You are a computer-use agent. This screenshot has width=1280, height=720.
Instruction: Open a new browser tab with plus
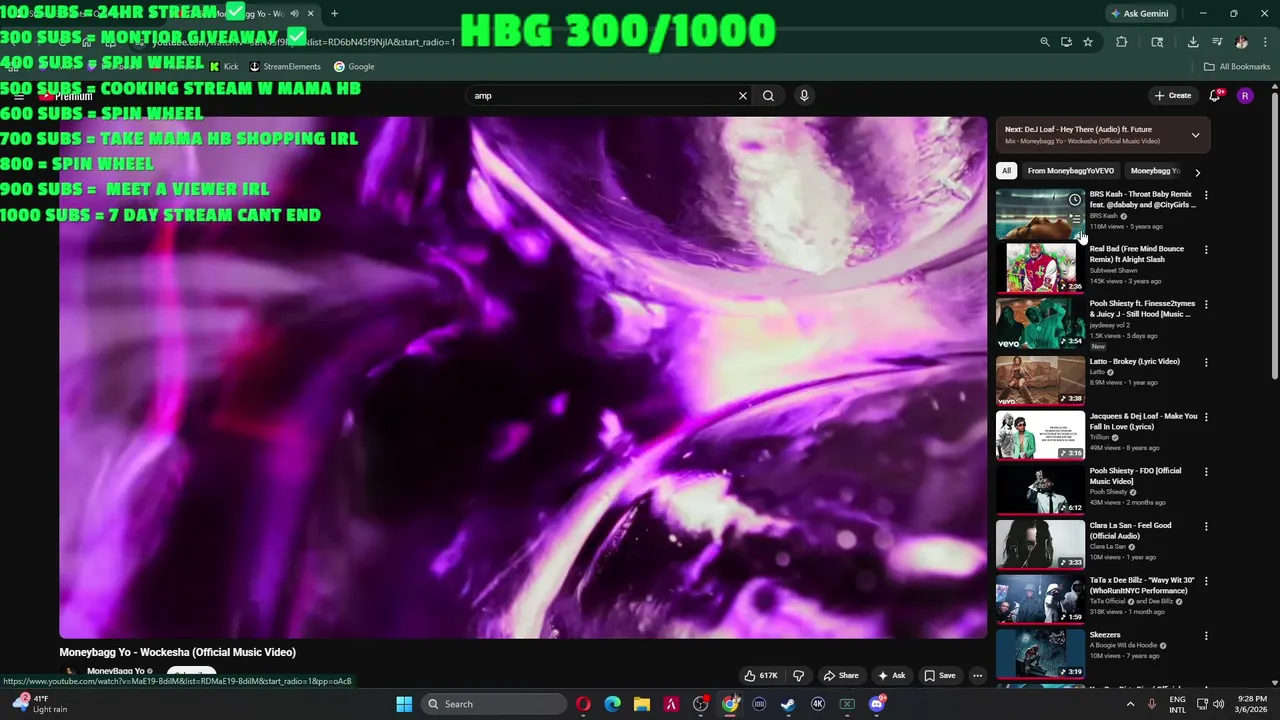point(334,14)
